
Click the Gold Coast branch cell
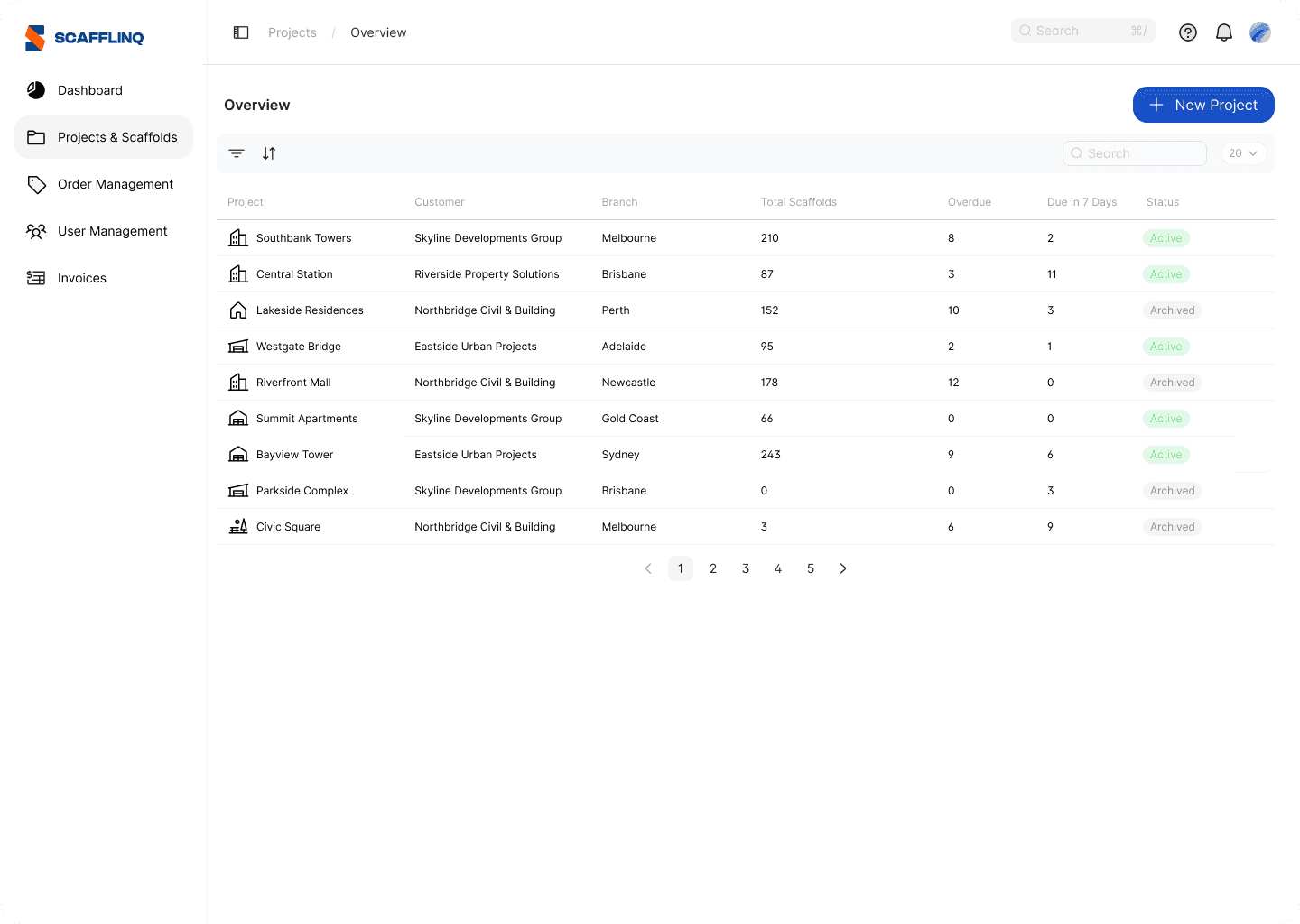tap(630, 419)
